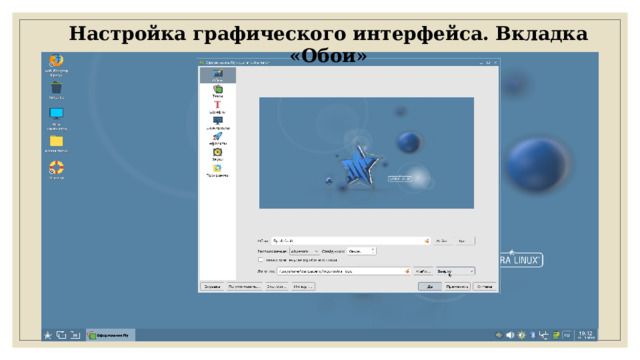This screenshot has width=640, height=360.
Task: Switch to the sounds speaker tab
Action: 218,154
